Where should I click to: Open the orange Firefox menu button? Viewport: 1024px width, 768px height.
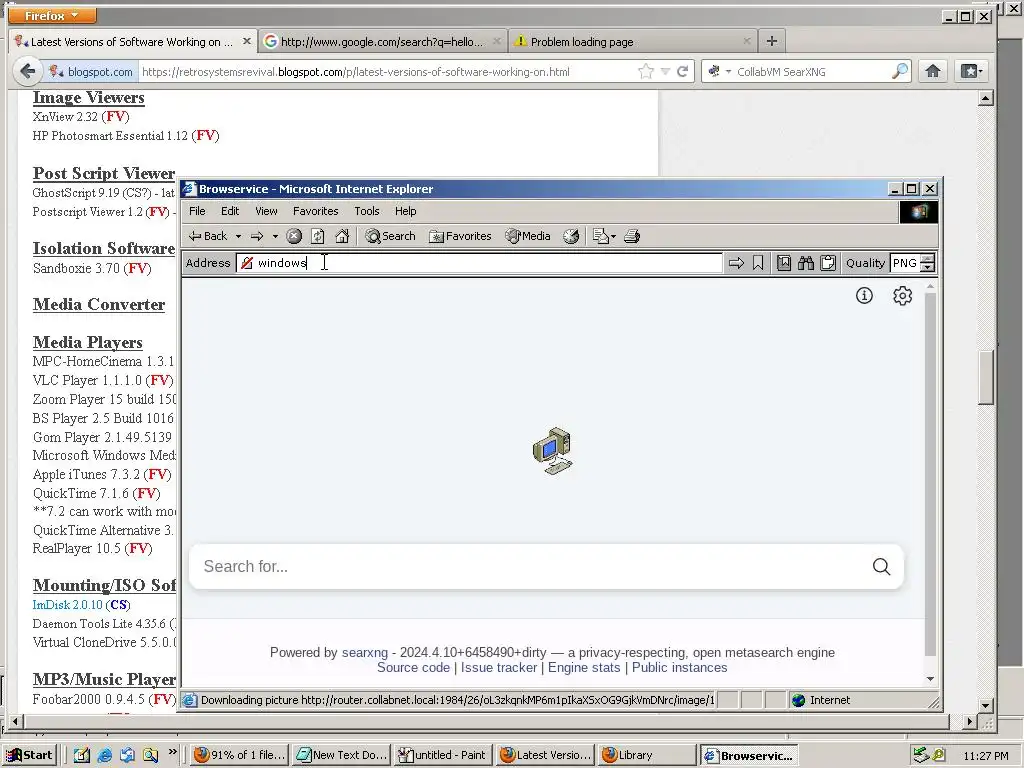52,15
